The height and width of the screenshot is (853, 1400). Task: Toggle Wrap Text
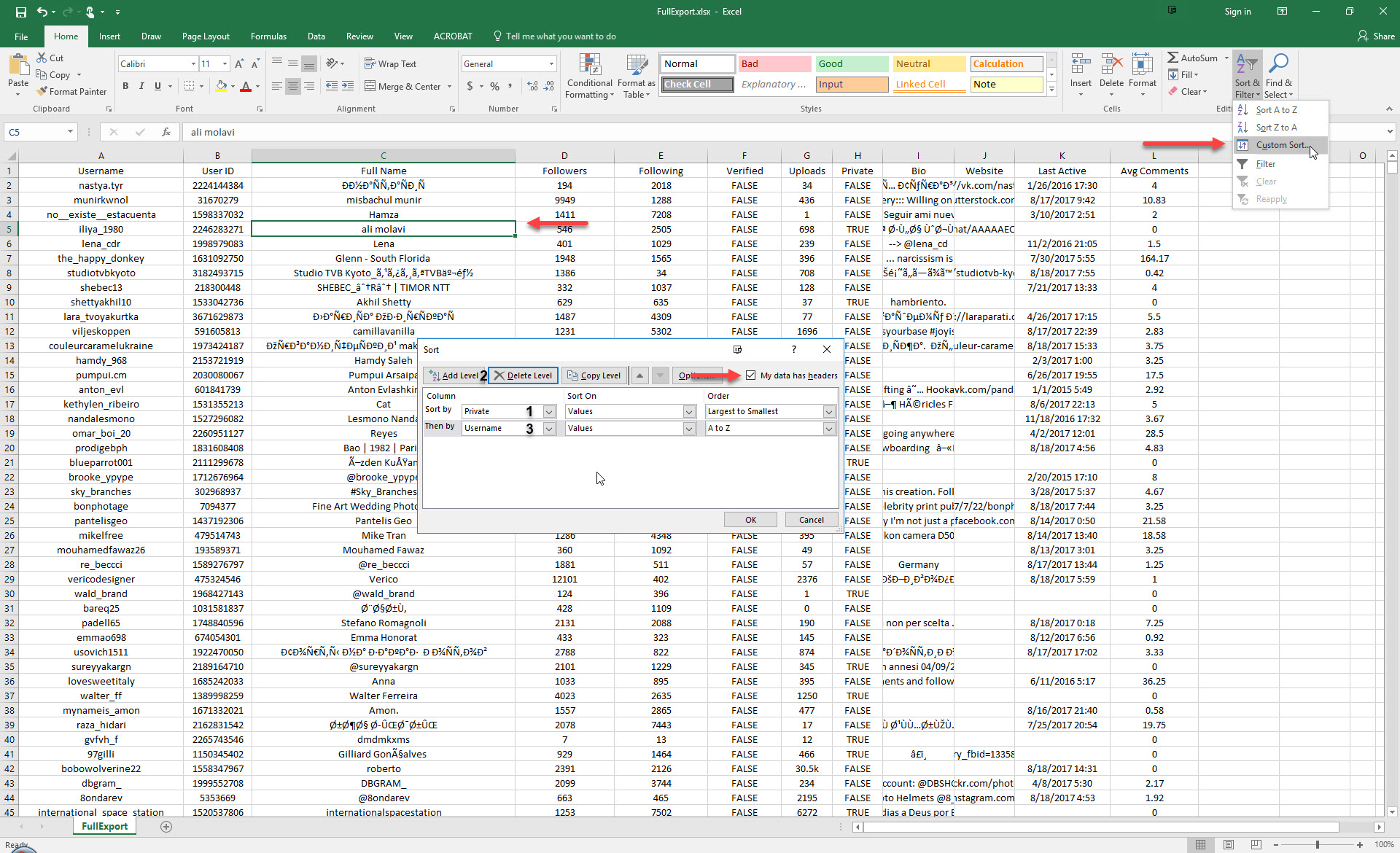(390, 64)
